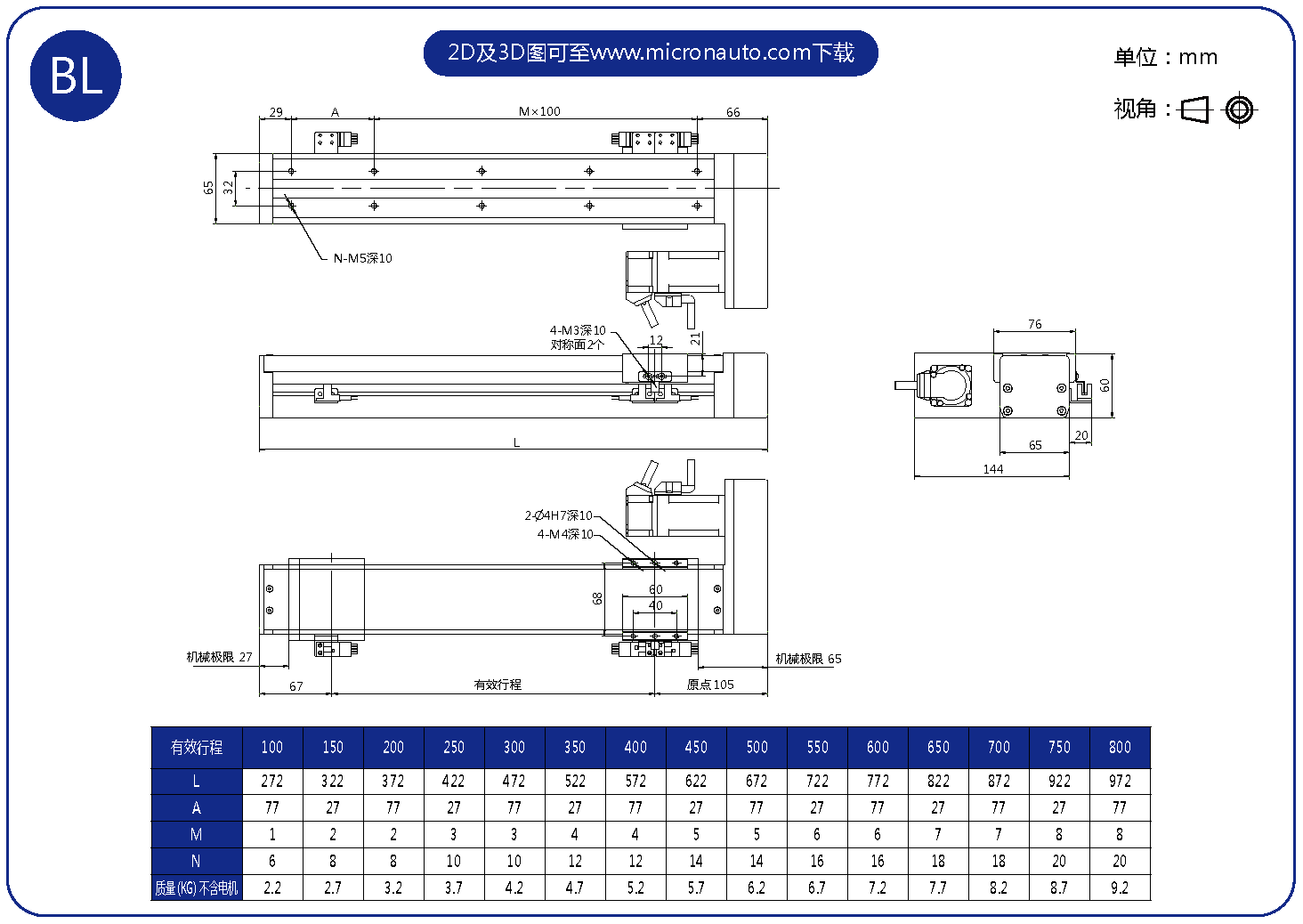
Task: Select the 质量(KG)不含电机 row header
Action: point(197,888)
